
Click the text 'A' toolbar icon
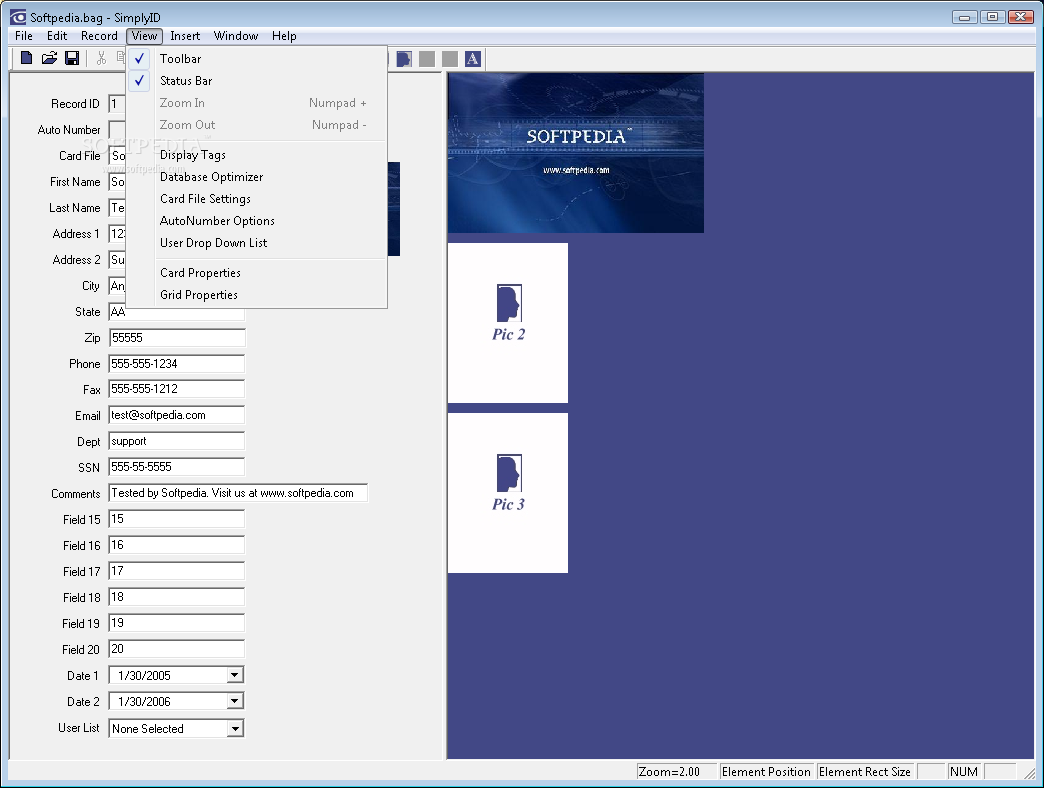click(473, 59)
